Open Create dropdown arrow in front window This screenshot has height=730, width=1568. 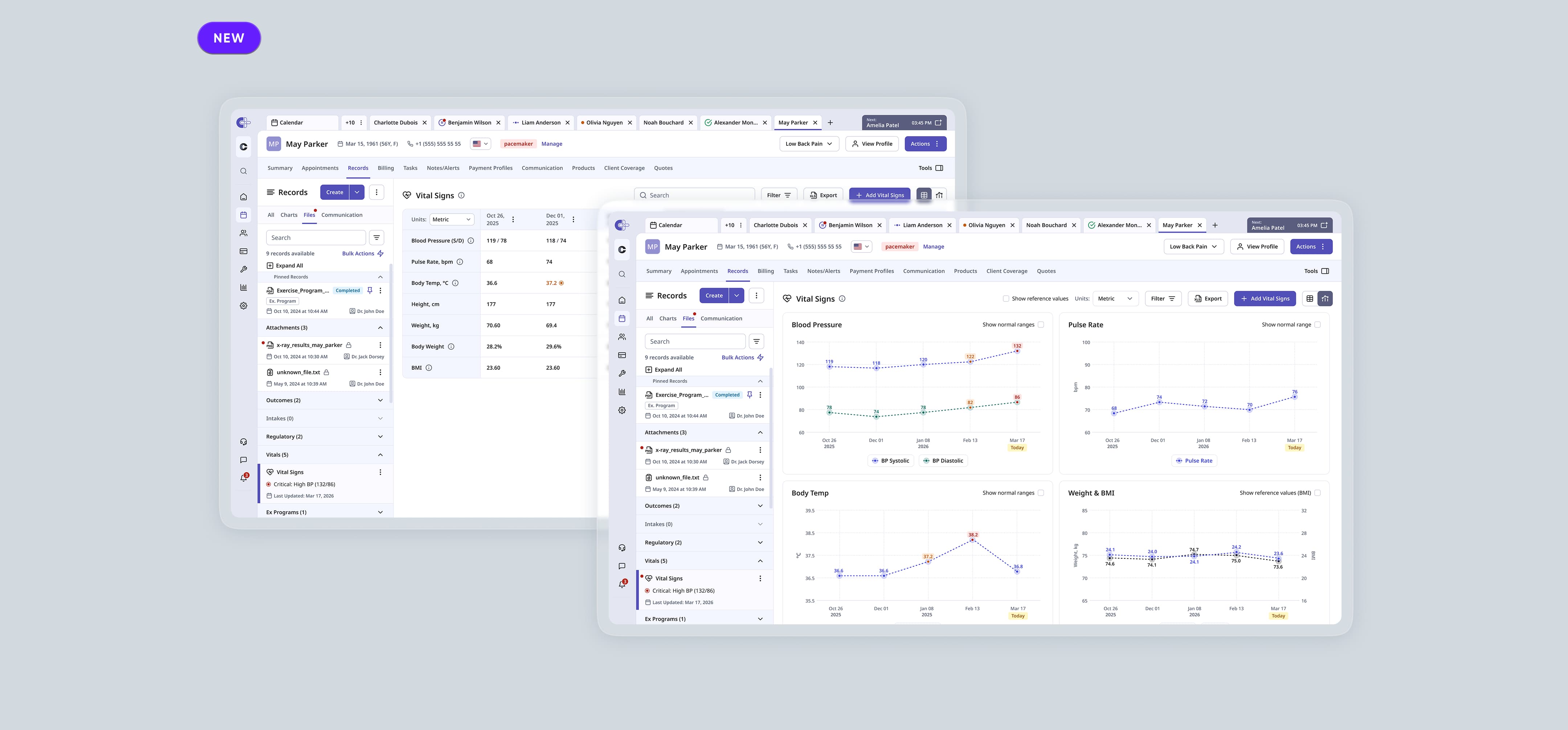point(736,295)
